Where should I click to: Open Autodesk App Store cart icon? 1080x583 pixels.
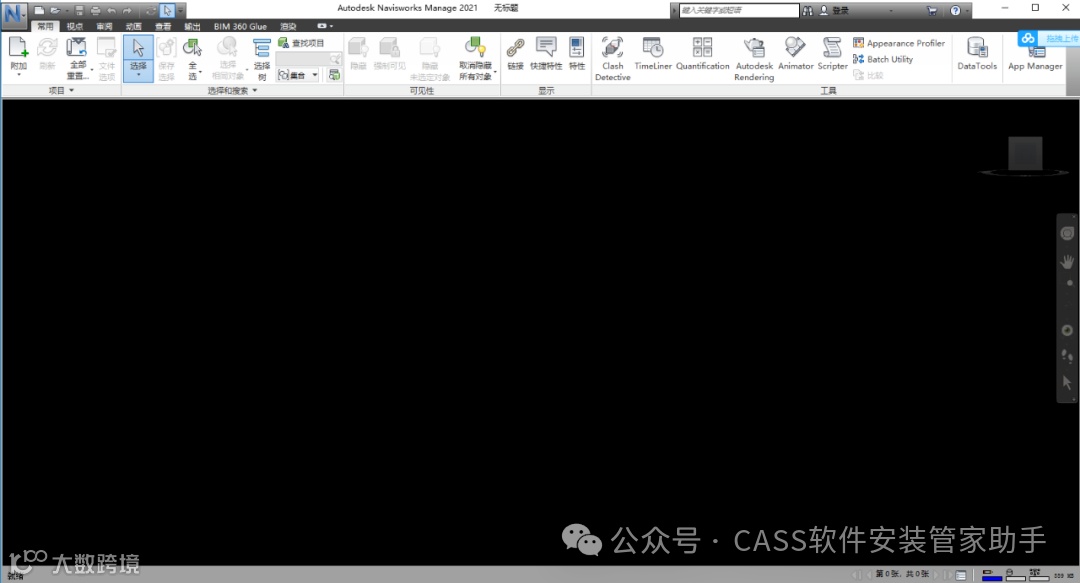pos(932,10)
